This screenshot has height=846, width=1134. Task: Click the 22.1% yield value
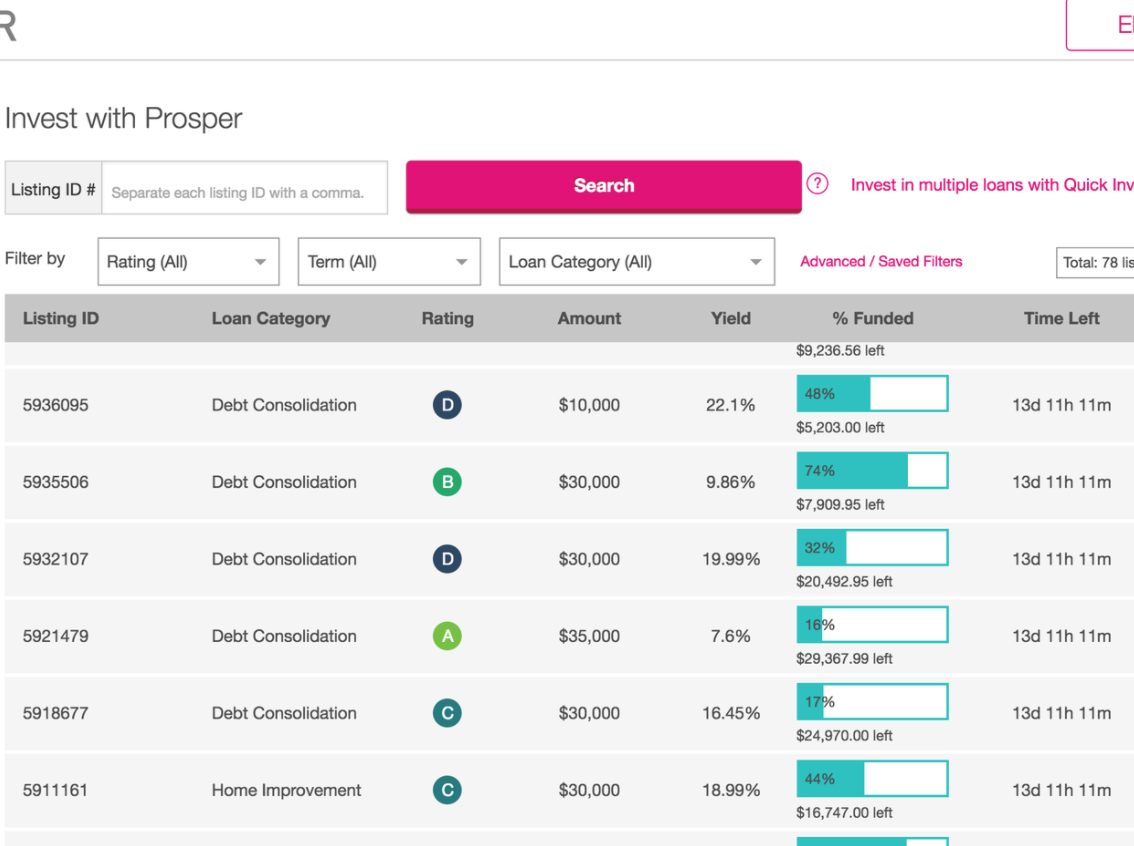pyautogui.click(x=730, y=405)
